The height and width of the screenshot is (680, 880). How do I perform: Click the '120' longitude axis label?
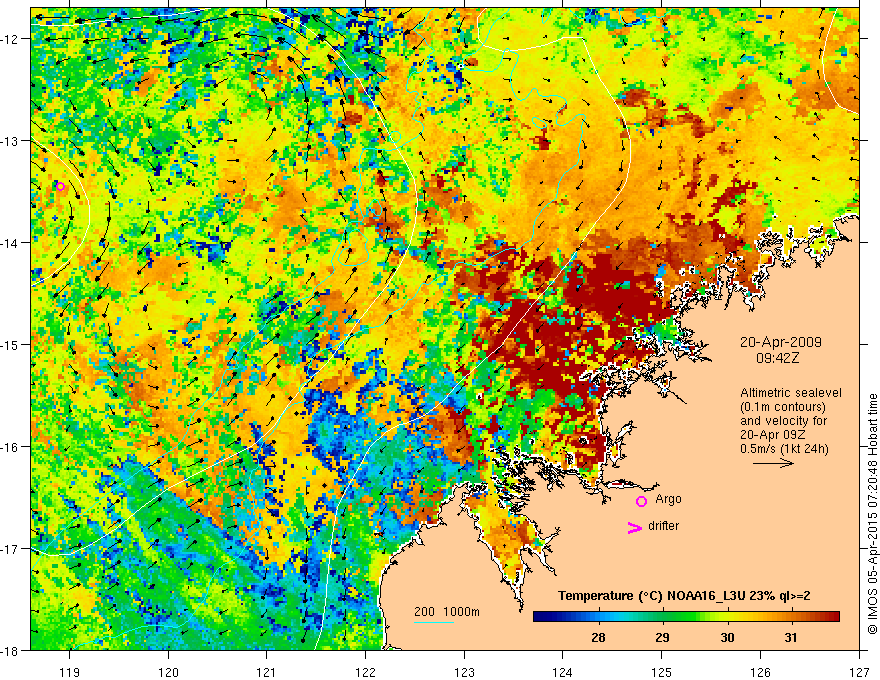pos(168,672)
